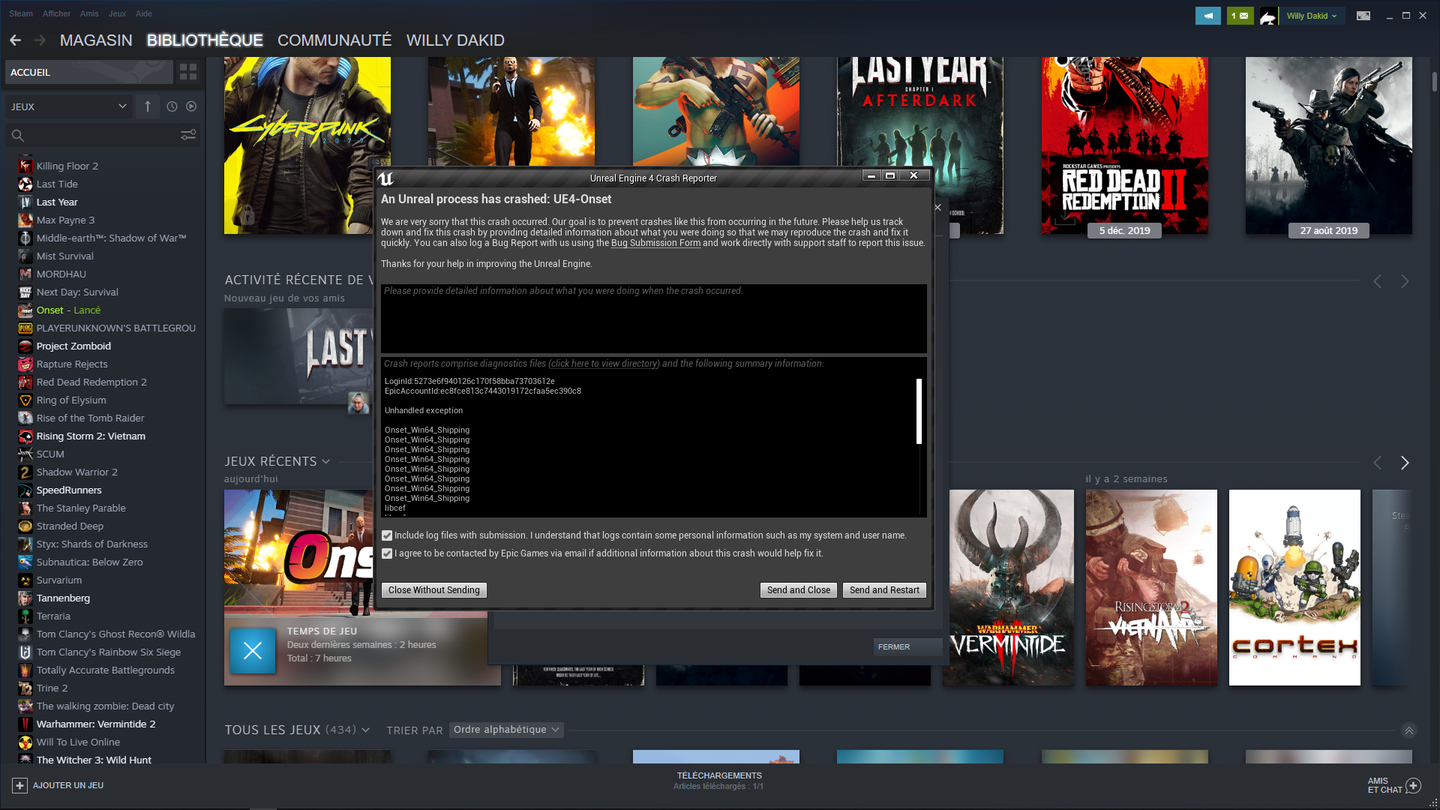Click Send and Close button

(x=799, y=590)
